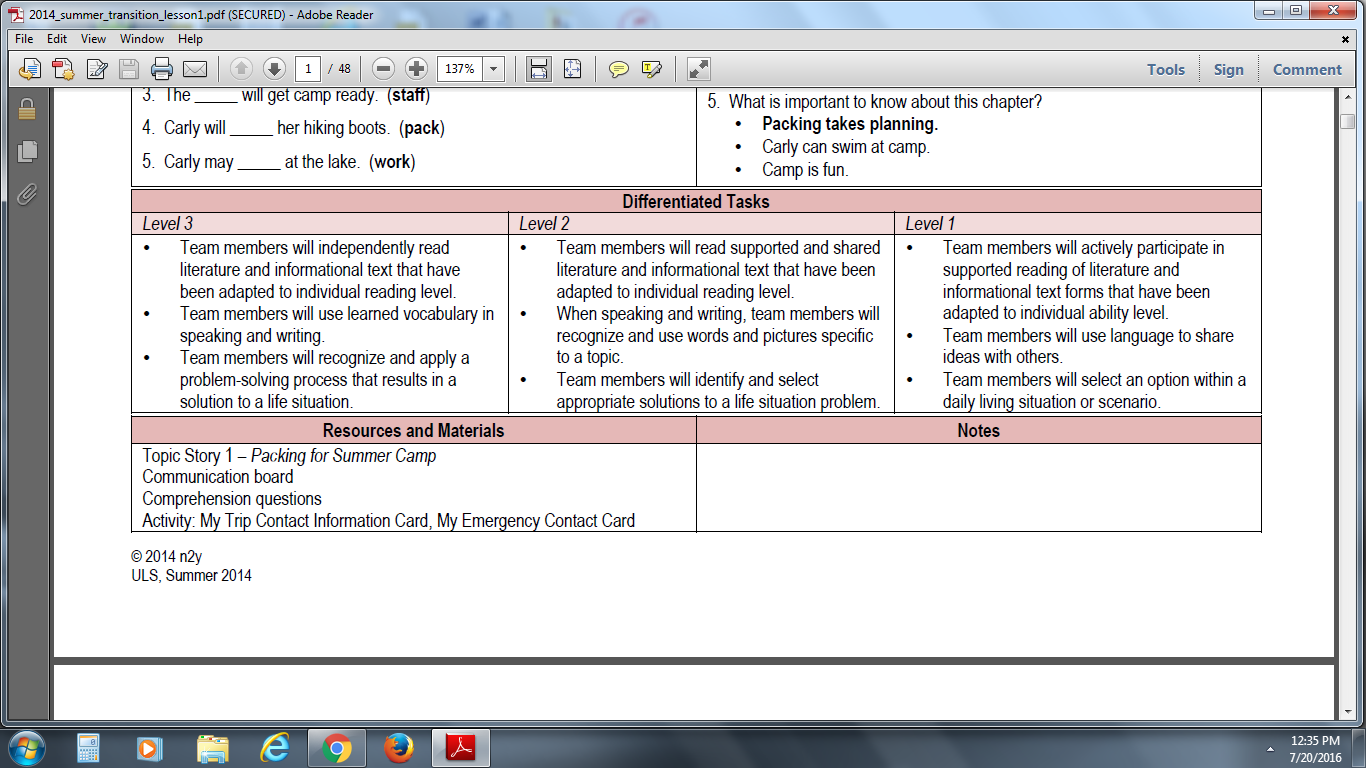Open the Tools pane

click(1165, 69)
